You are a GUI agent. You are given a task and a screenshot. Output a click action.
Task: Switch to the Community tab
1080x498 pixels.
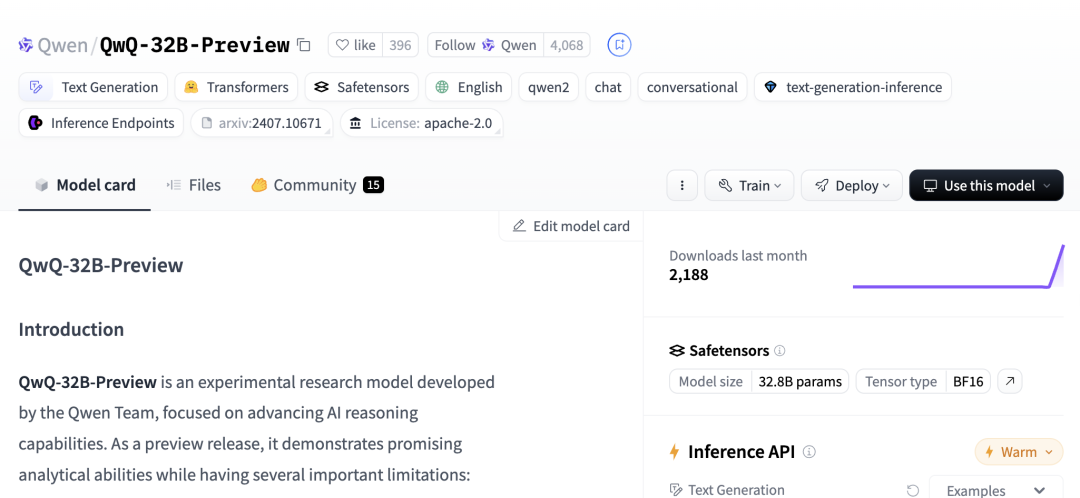click(317, 185)
